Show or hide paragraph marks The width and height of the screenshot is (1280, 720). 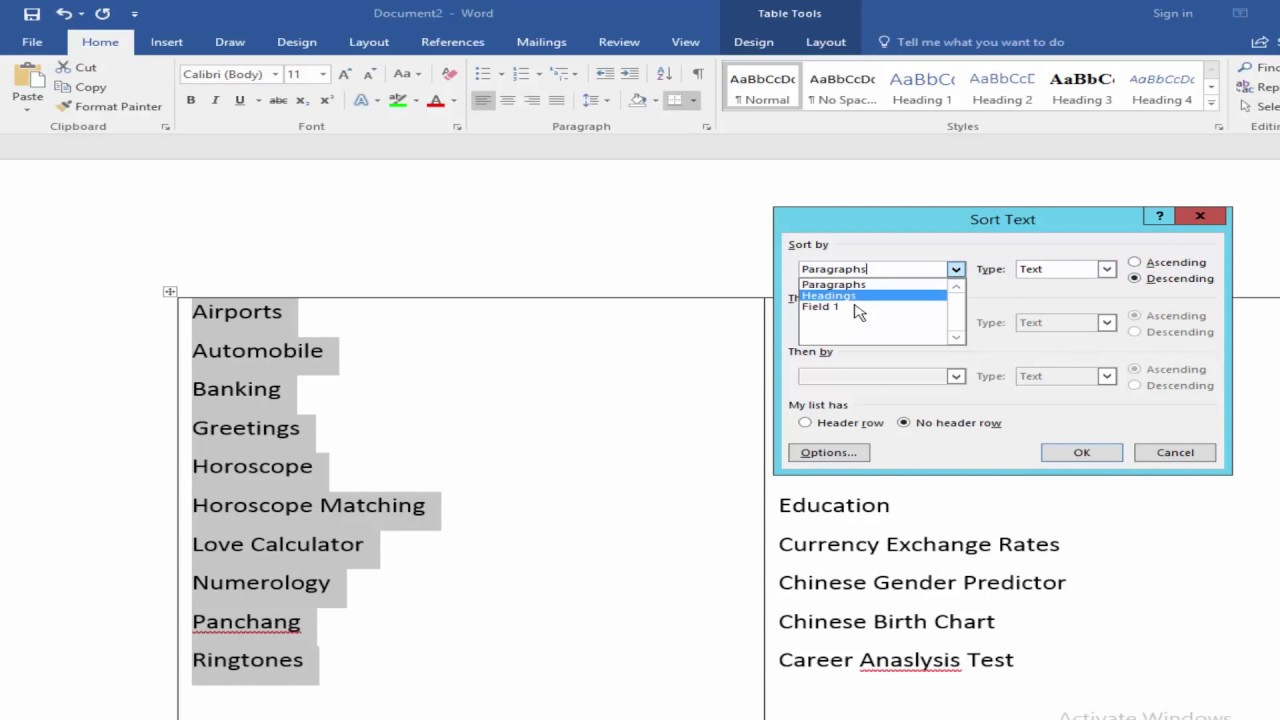click(x=698, y=74)
